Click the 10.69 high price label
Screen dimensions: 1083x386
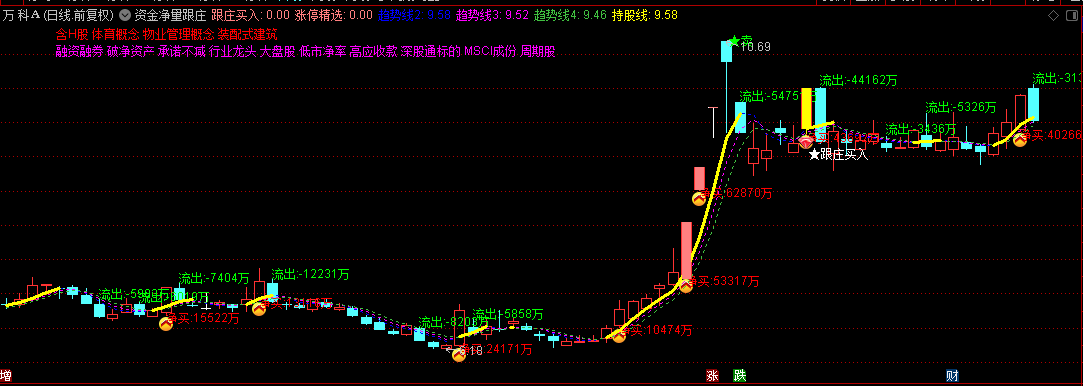click(756, 47)
